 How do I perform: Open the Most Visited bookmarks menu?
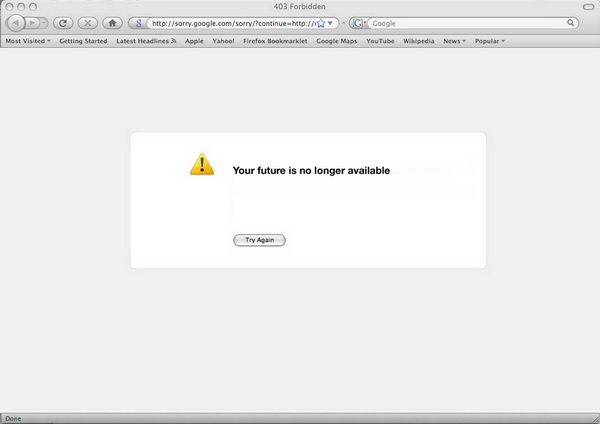pyautogui.click(x=28, y=41)
